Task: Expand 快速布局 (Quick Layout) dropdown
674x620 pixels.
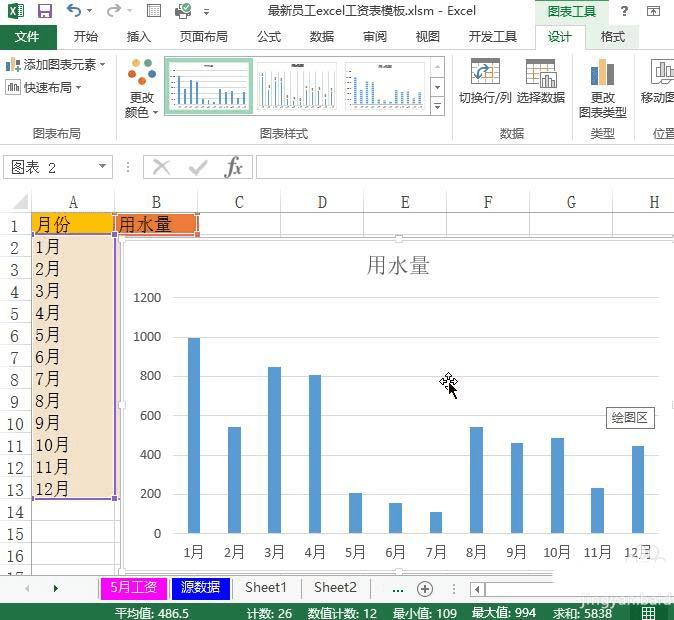Action: (44, 87)
